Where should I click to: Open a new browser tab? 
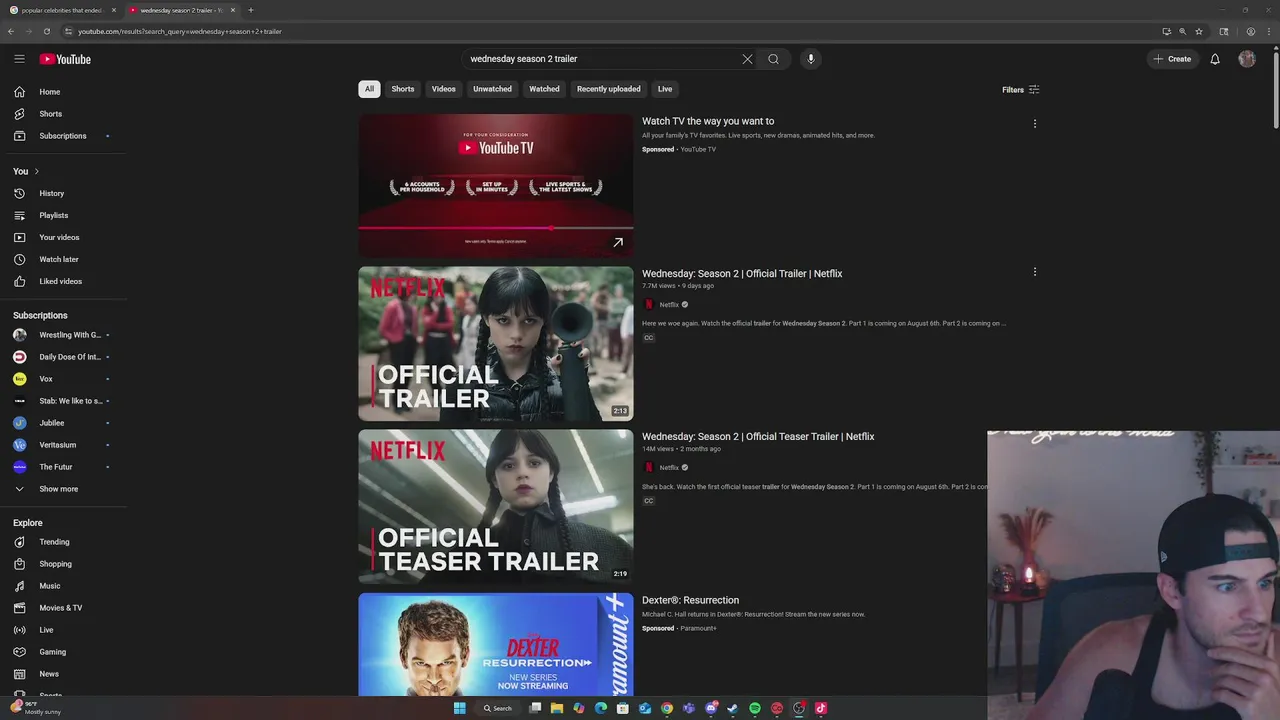point(250,10)
